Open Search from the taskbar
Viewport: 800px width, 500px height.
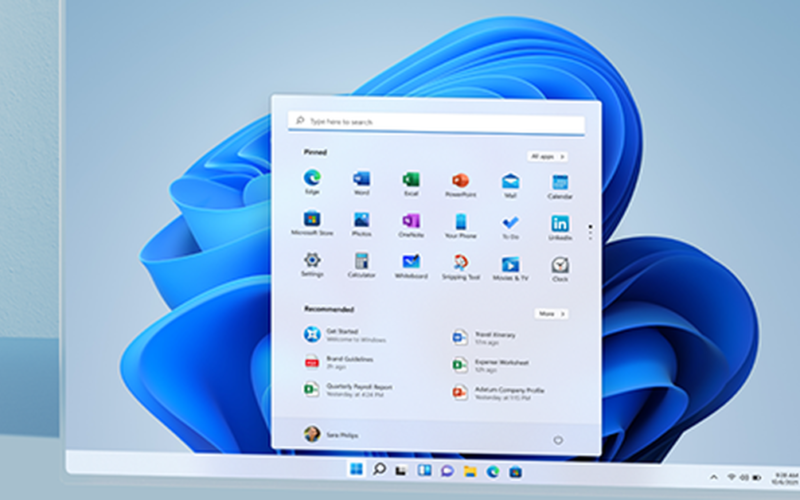379,469
